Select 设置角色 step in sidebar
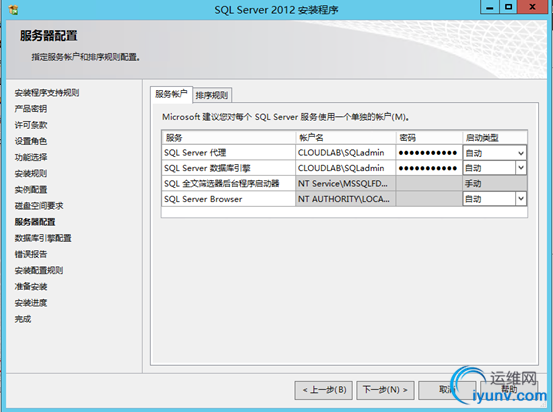The height and width of the screenshot is (412, 553). click(x=31, y=141)
